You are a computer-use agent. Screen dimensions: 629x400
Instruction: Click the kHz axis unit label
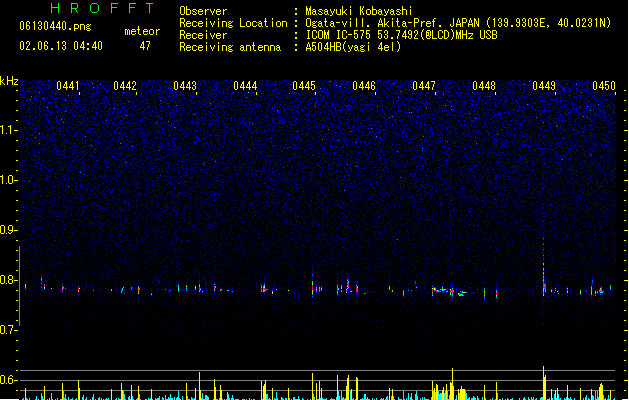9,81
